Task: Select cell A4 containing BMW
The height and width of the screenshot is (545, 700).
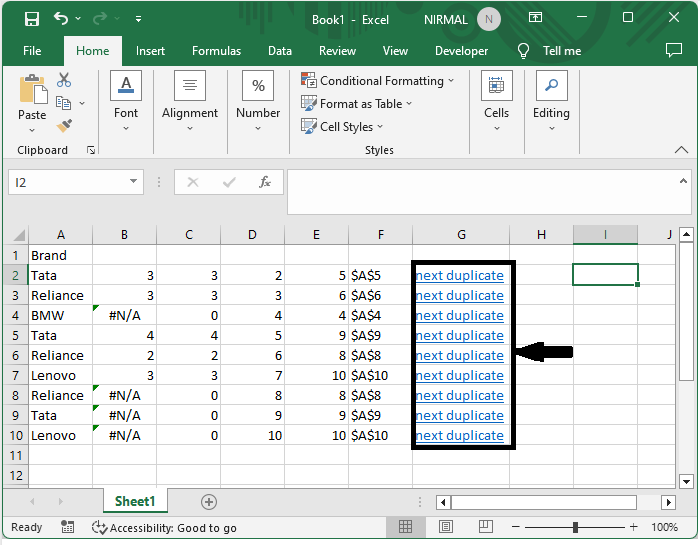Action: pos(60,315)
